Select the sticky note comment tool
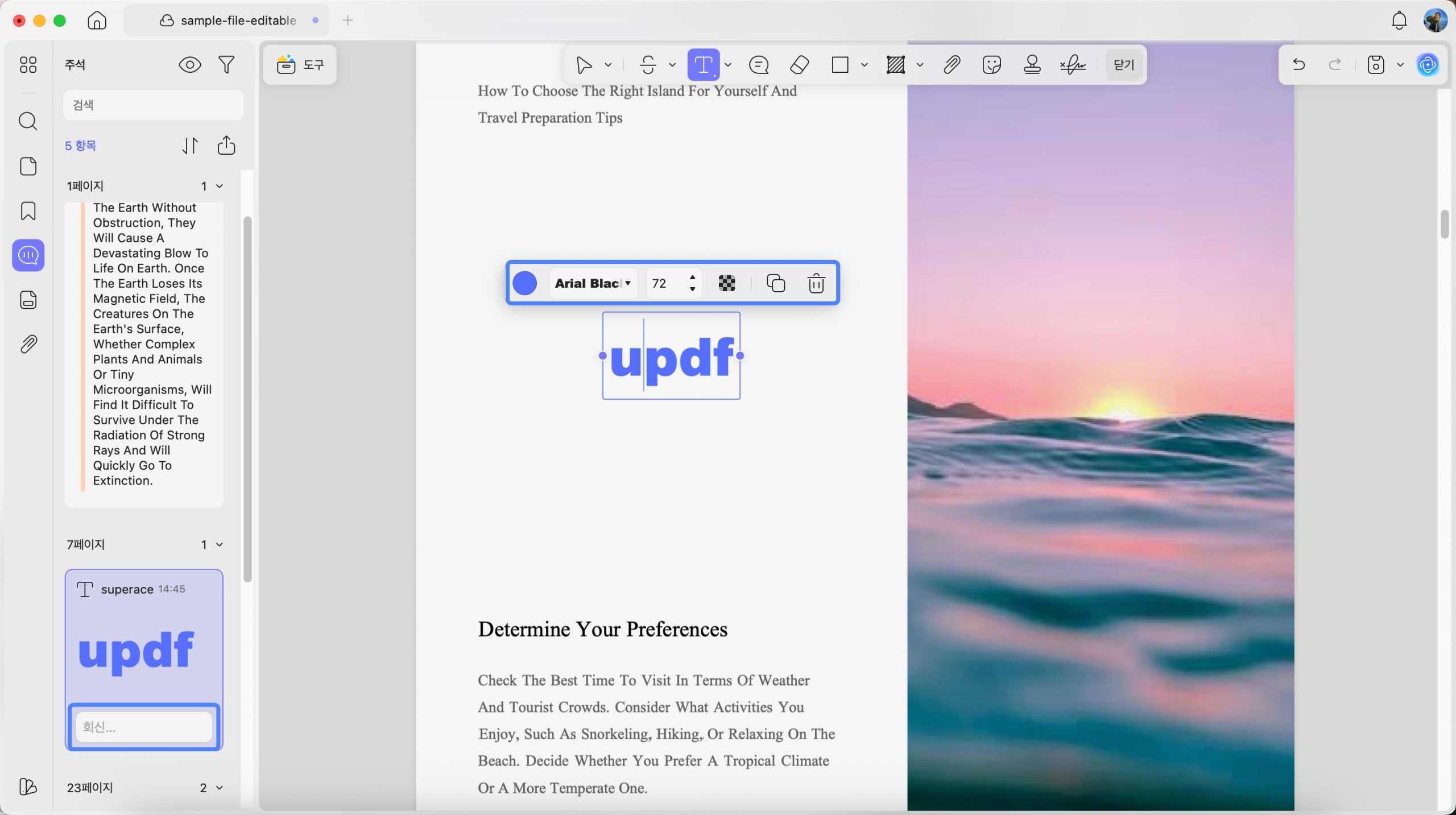 759,65
